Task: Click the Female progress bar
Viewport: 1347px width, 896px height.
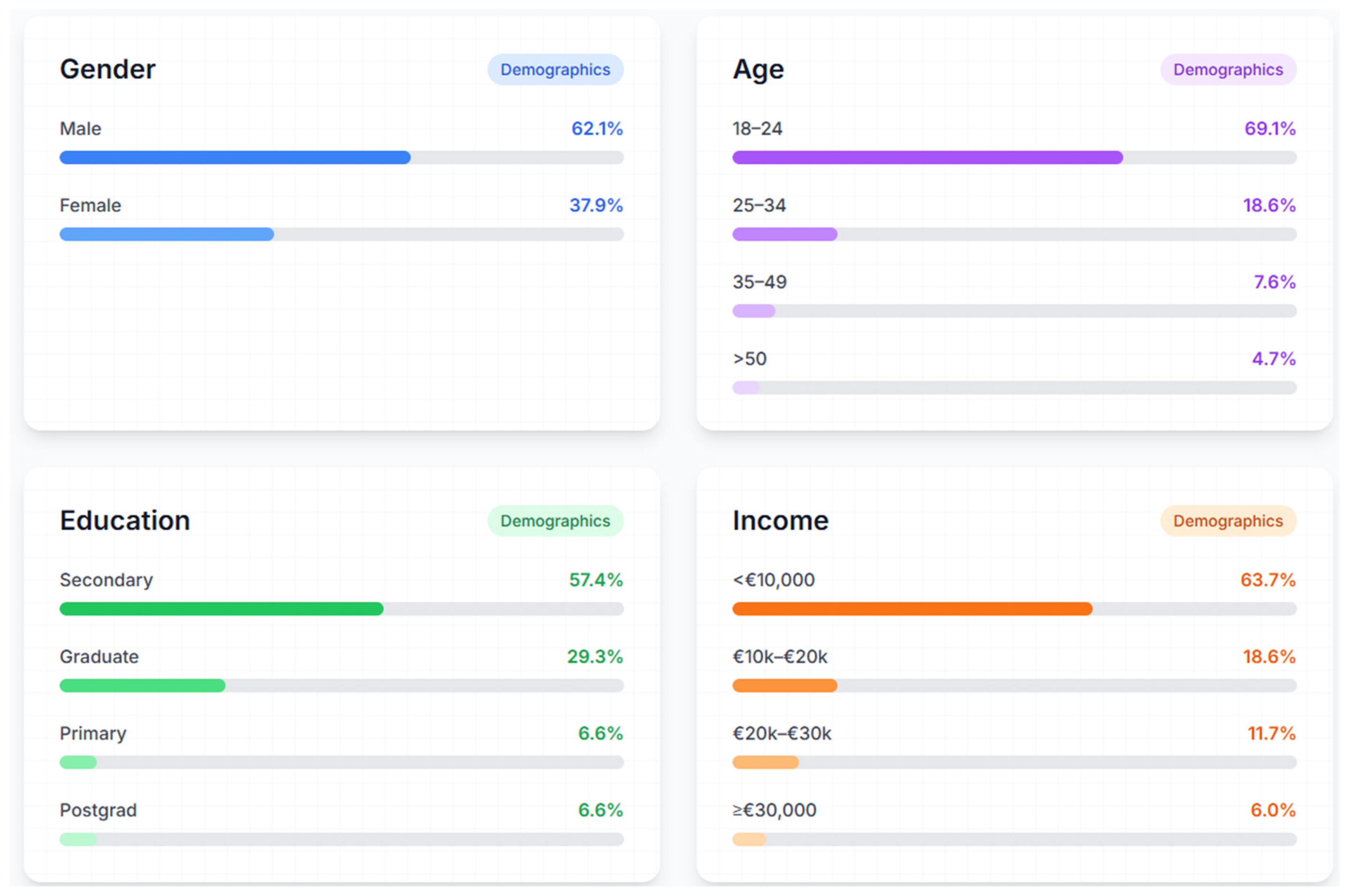Action: 341,234
